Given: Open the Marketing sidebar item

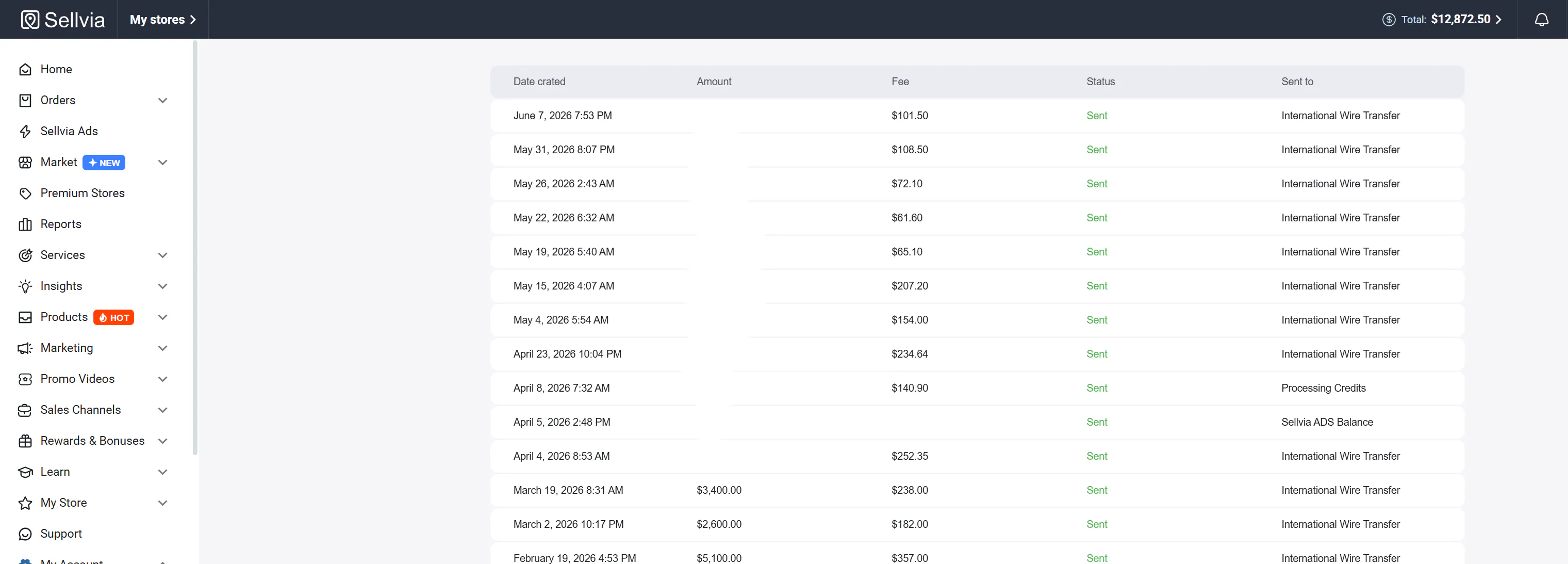Looking at the screenshot, I should (67, 348).
